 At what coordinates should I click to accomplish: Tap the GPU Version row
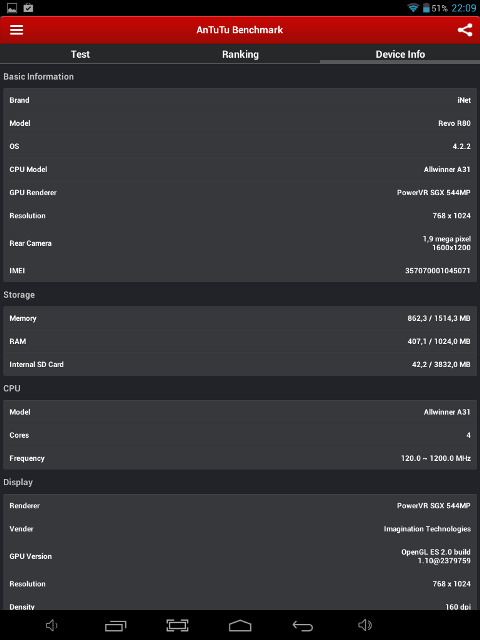pyautogui.click(x=240, y=556)
